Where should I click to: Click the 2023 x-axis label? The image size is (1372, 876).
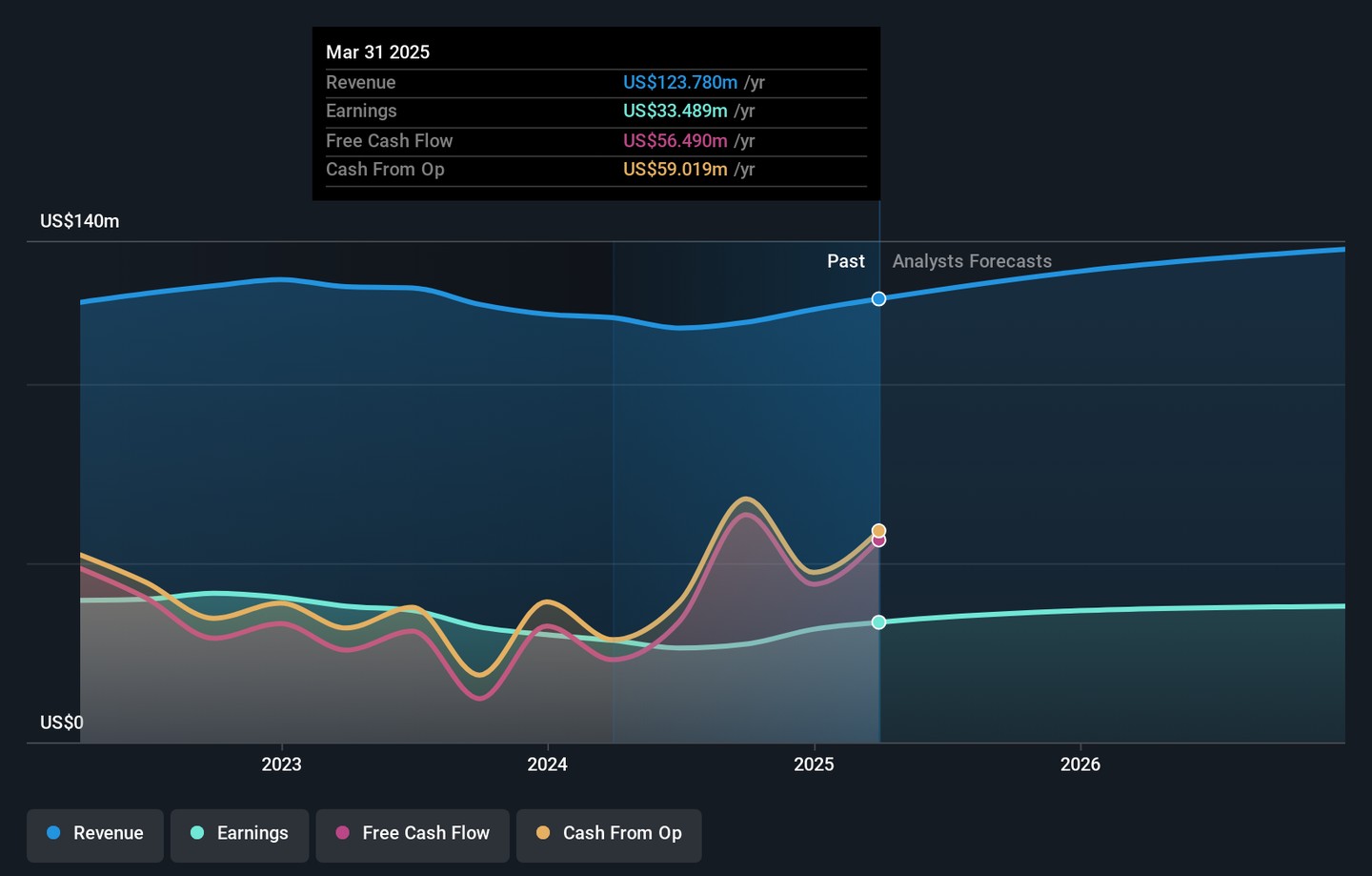click(281, 764)
